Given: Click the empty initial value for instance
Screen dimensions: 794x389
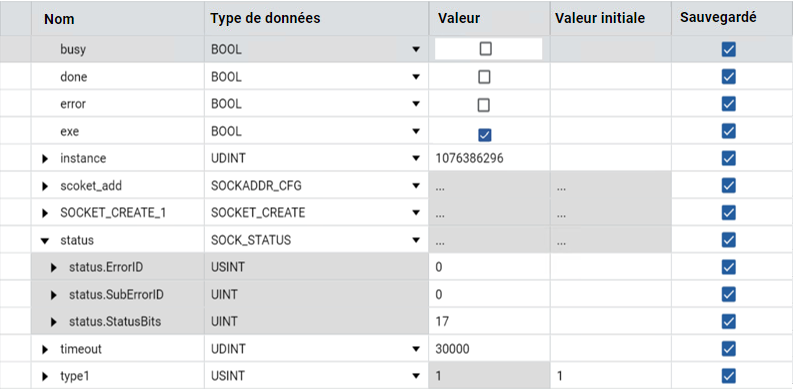Looking at the screenshot, I should tap(611, 159).
